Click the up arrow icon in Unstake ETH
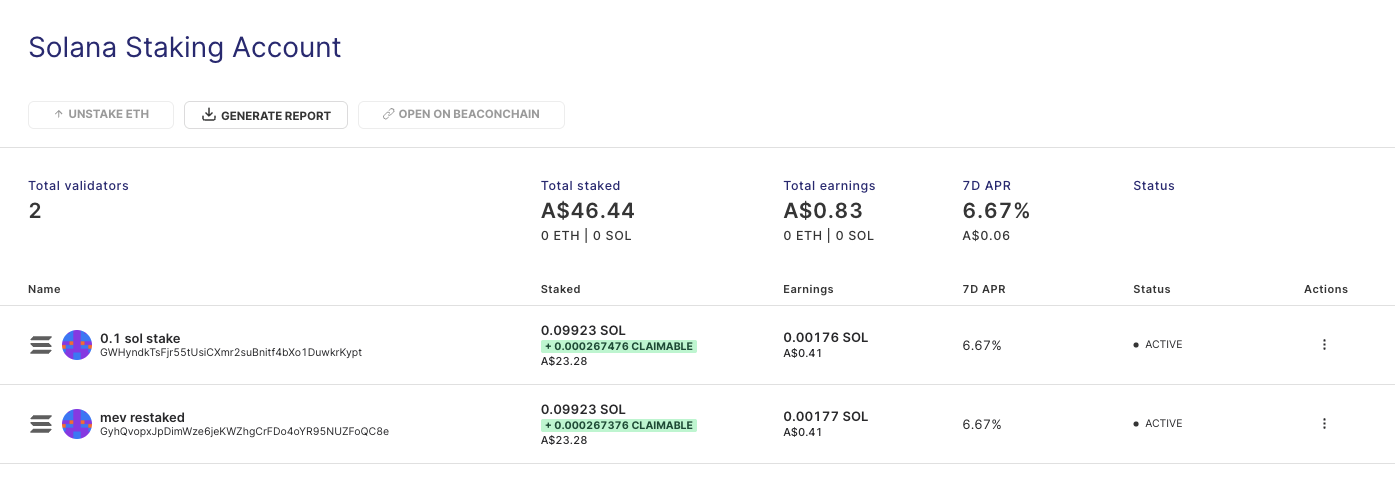The image size is (1395, 479). click(x=59, y=115)
